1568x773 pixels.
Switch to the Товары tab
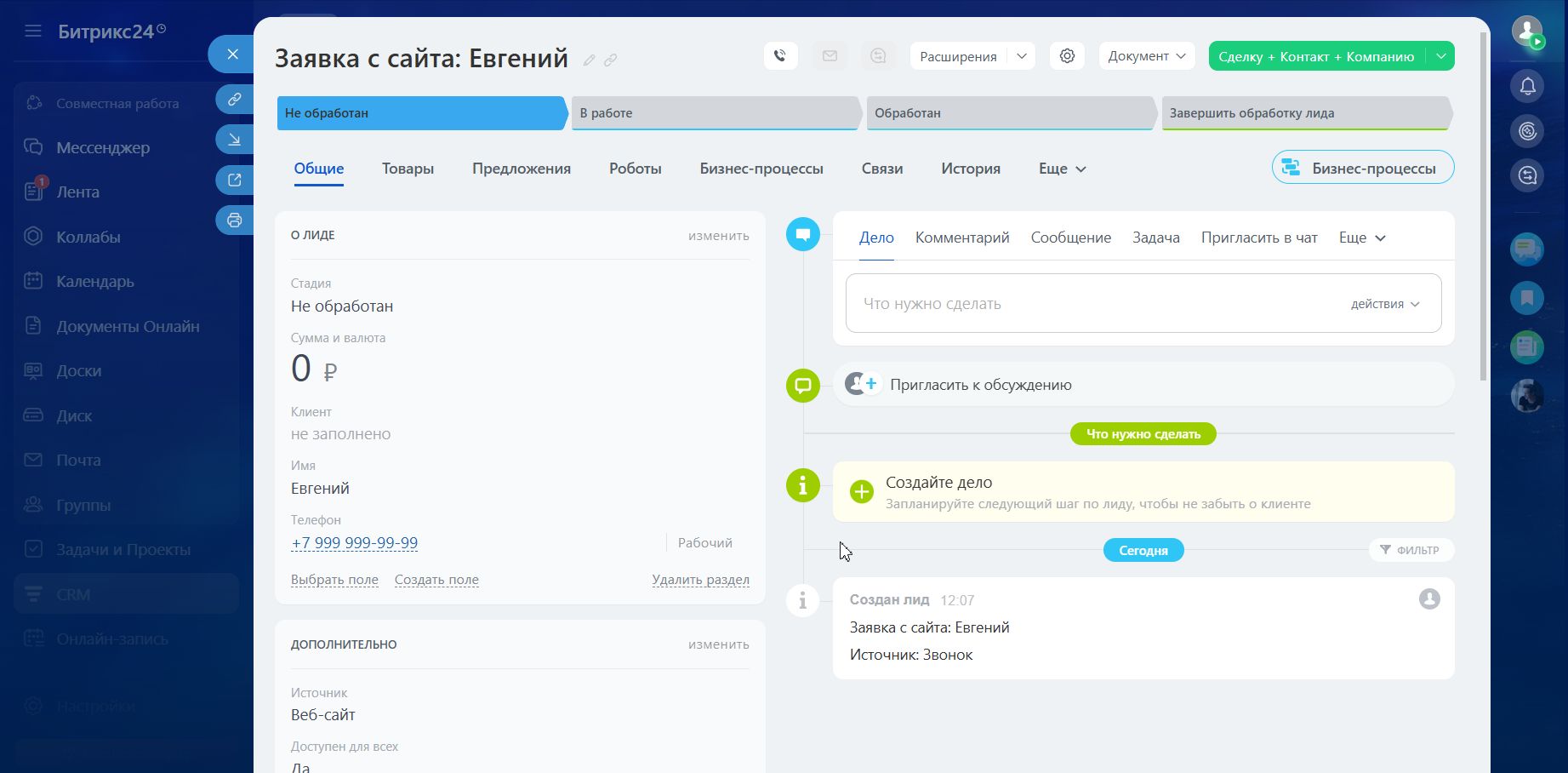(408, 169)
